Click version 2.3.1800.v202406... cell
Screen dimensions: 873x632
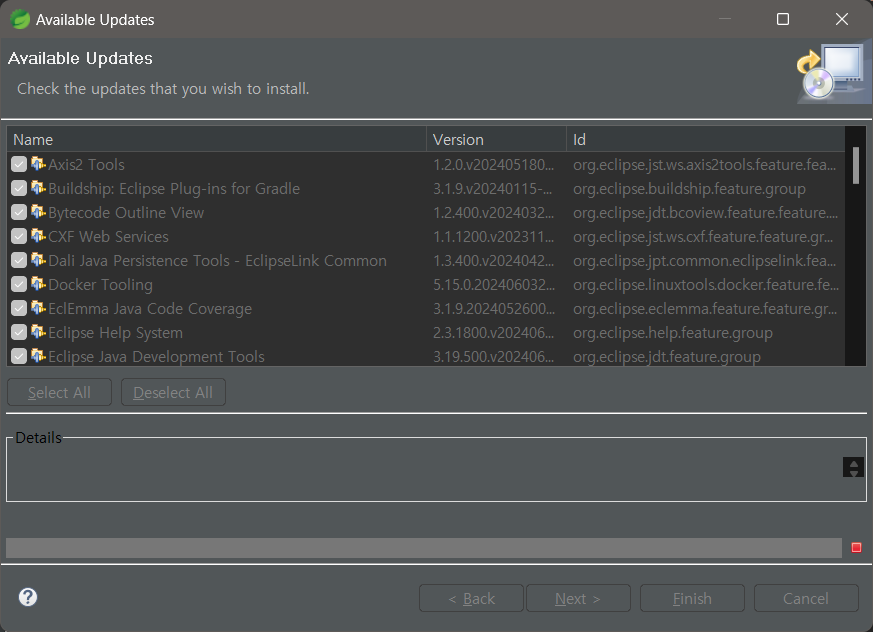tap(493, 332)
